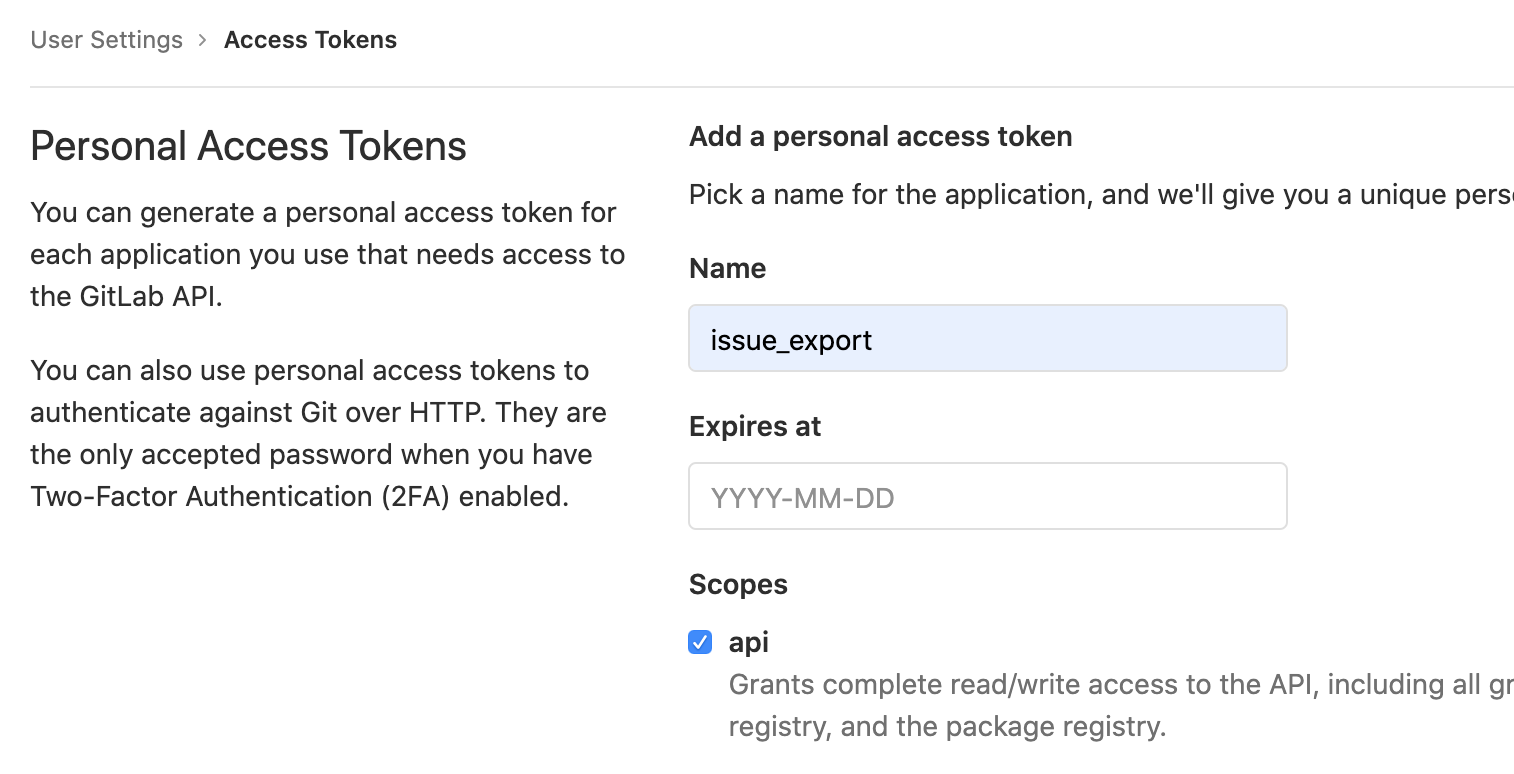Click the api scope label text

[x=748, y=642]
